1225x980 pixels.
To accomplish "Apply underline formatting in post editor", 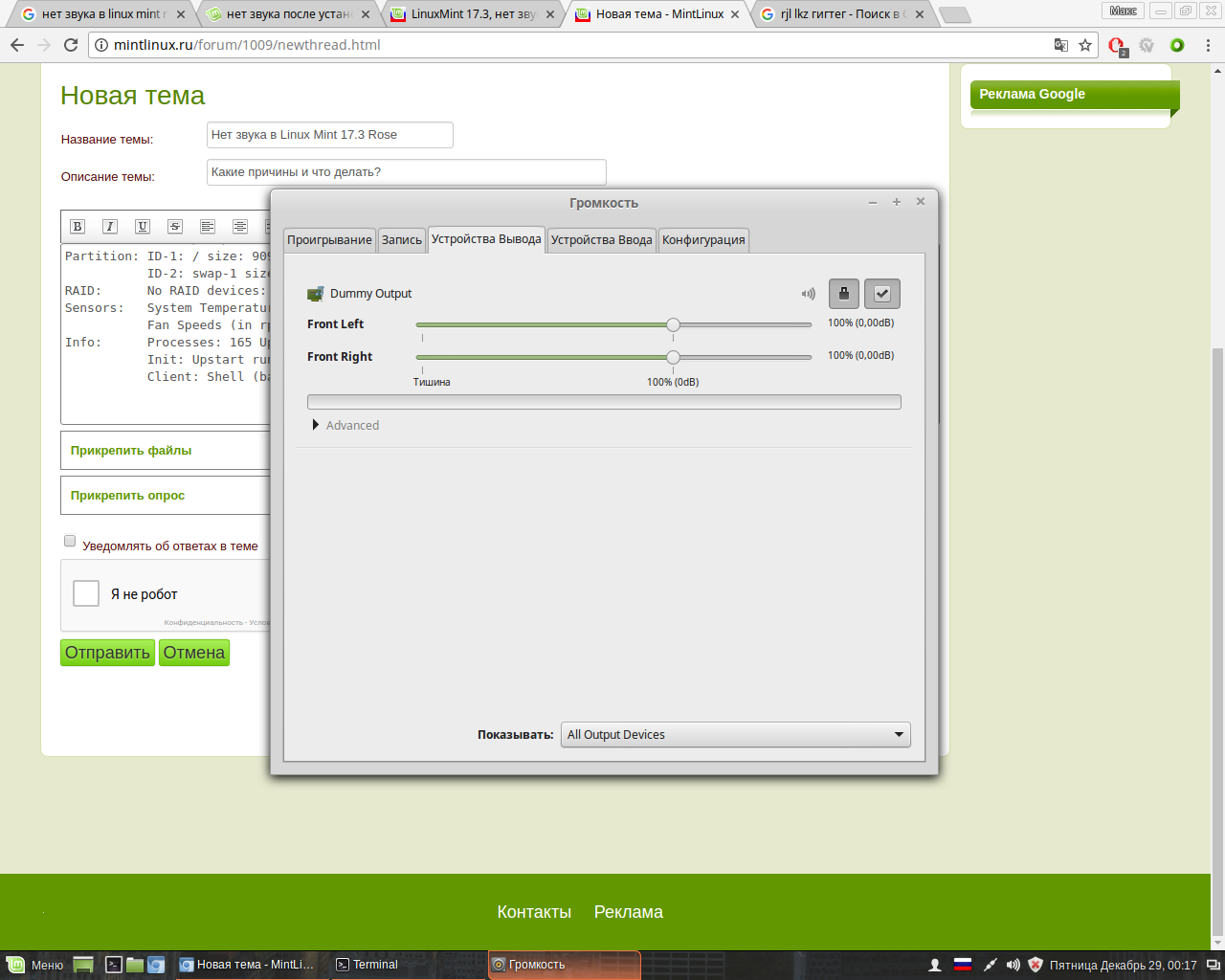I will [143, 227].
